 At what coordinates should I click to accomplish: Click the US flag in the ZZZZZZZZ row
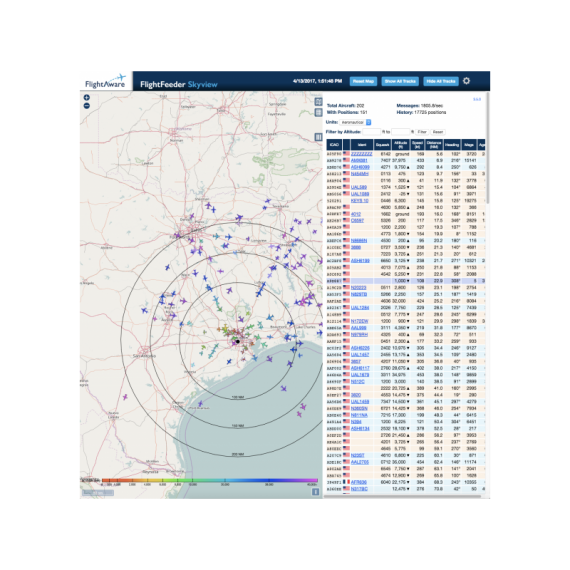[x=346, y=154]
